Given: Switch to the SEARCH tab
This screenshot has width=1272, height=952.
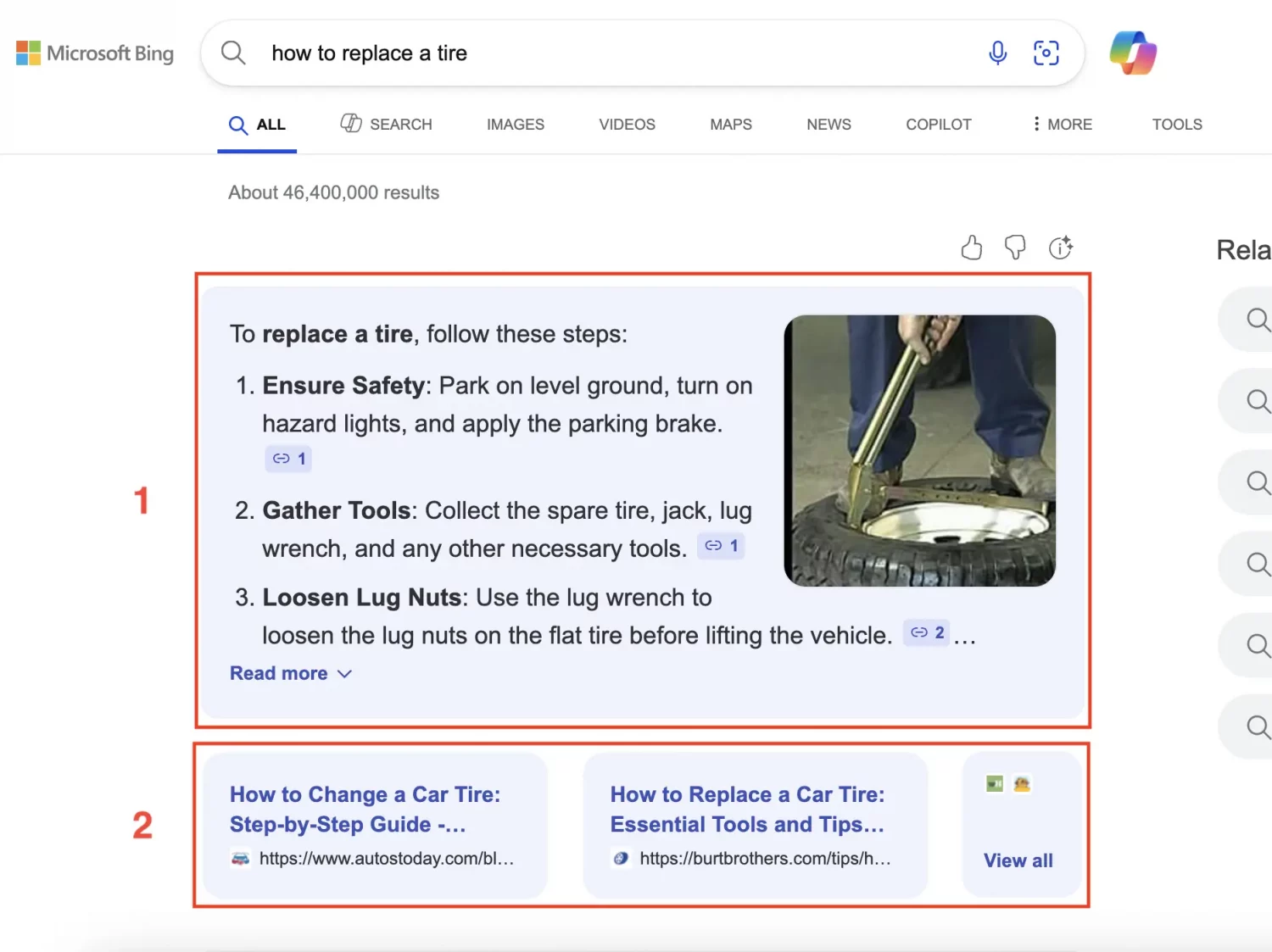Looking at the screenshot, I should pos(387,125).
